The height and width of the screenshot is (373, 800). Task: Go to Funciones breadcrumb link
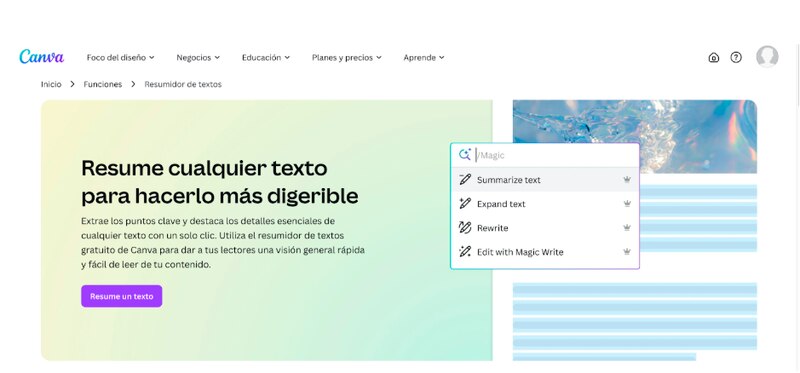103,84
